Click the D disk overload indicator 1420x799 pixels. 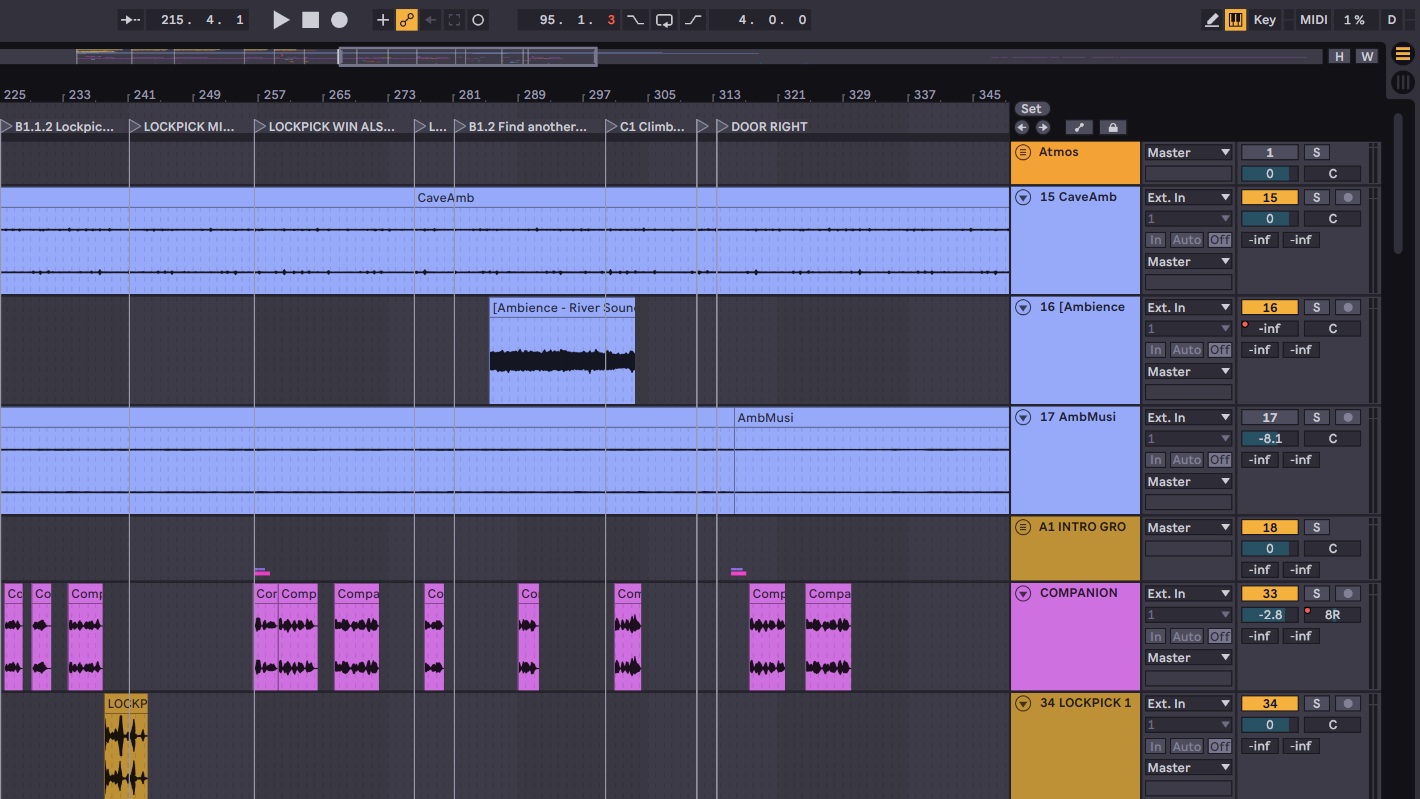tap(1392, 20)
